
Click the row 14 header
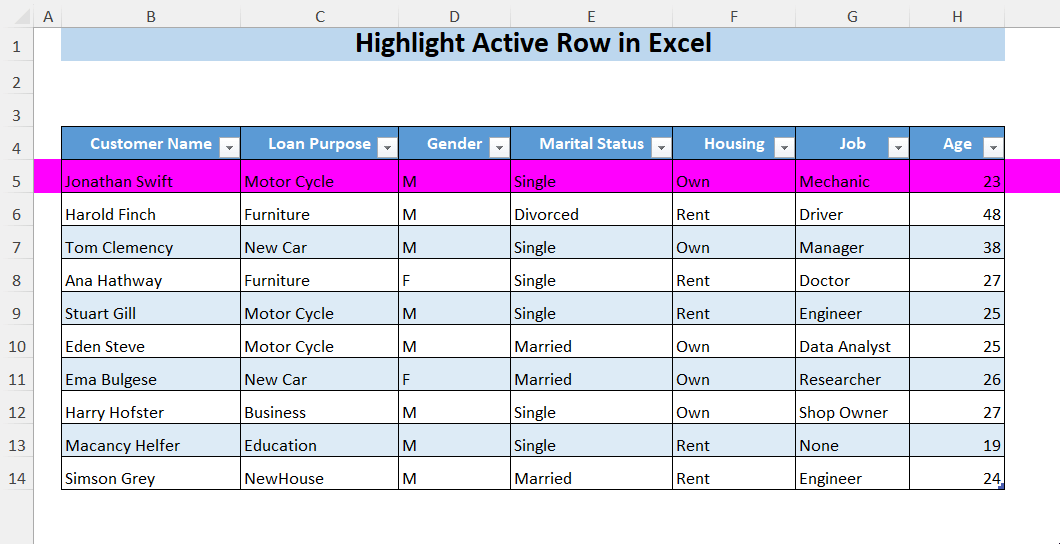tap(16, 478)
